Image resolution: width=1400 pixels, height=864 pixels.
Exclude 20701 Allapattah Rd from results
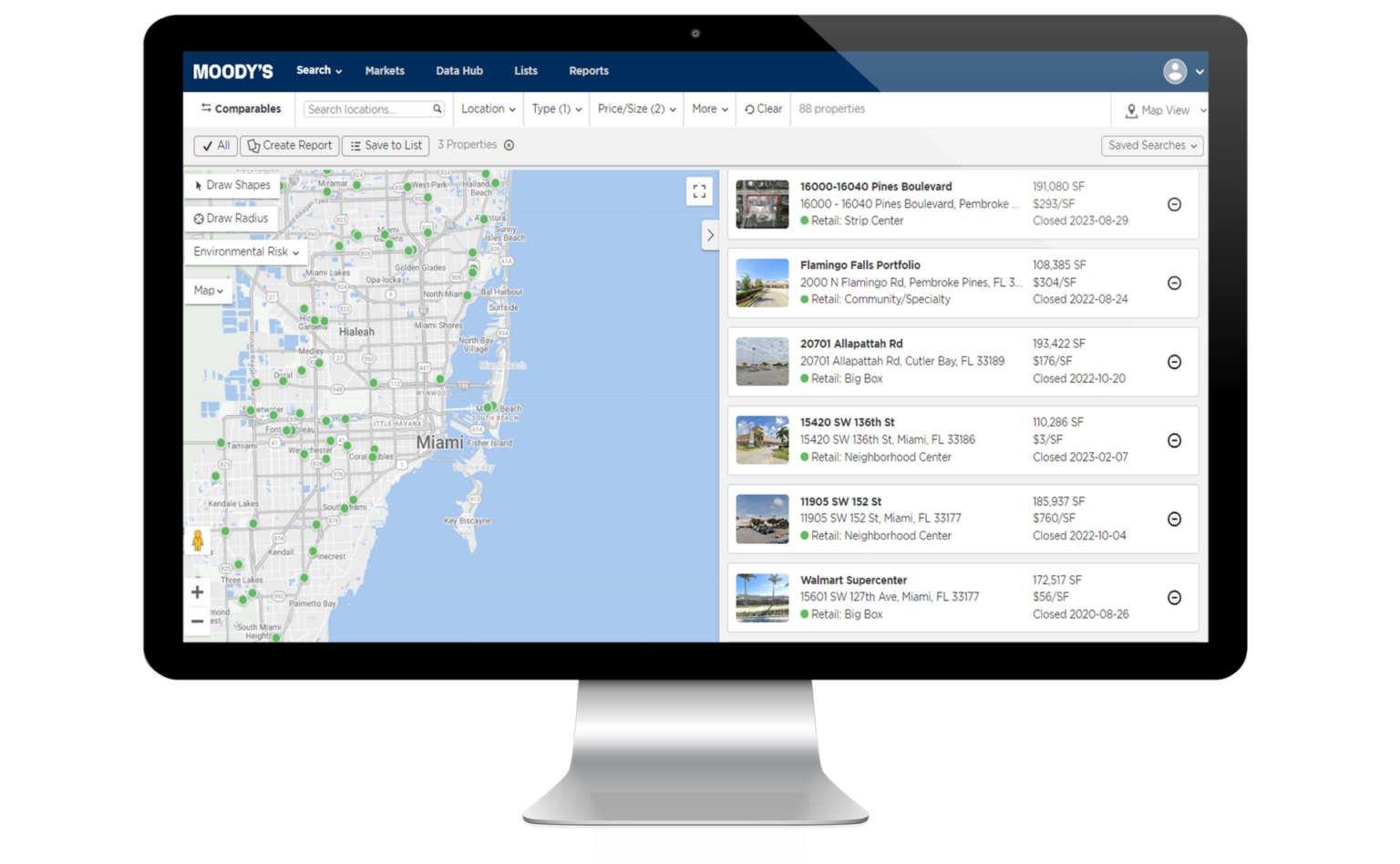point(1174,362)
